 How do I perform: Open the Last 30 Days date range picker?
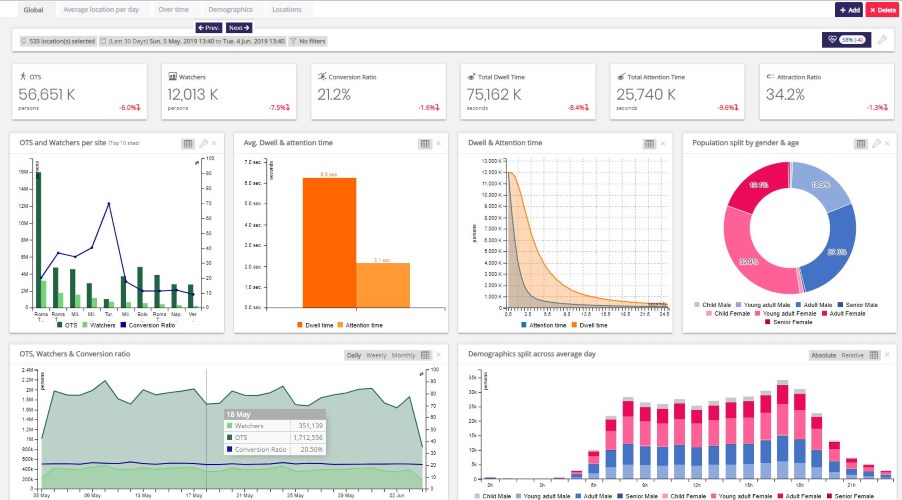pyautogui.click(x=192, y=41)
